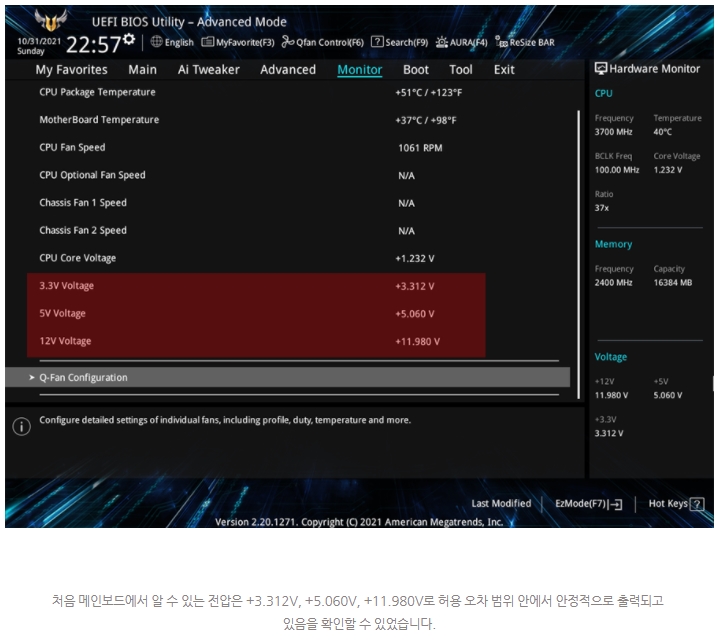The height and width of the screenshot is (641, 718).
Task: Click the date 10/31/2021
Action: pos(39,41)
